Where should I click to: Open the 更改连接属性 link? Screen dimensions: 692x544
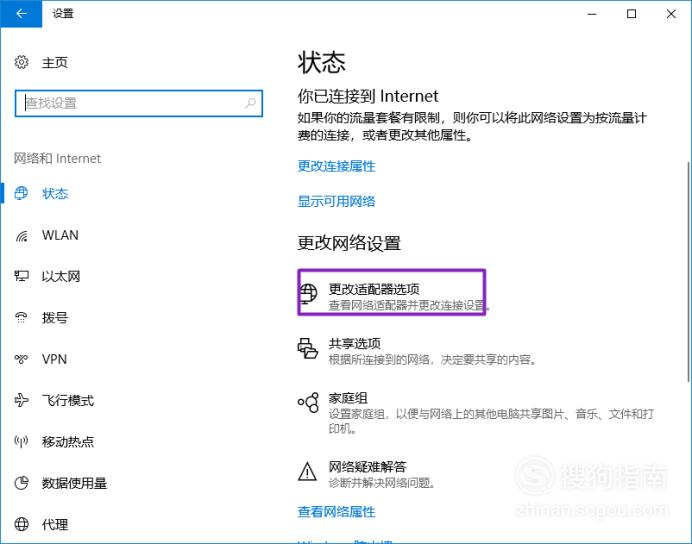pos(336,166)
